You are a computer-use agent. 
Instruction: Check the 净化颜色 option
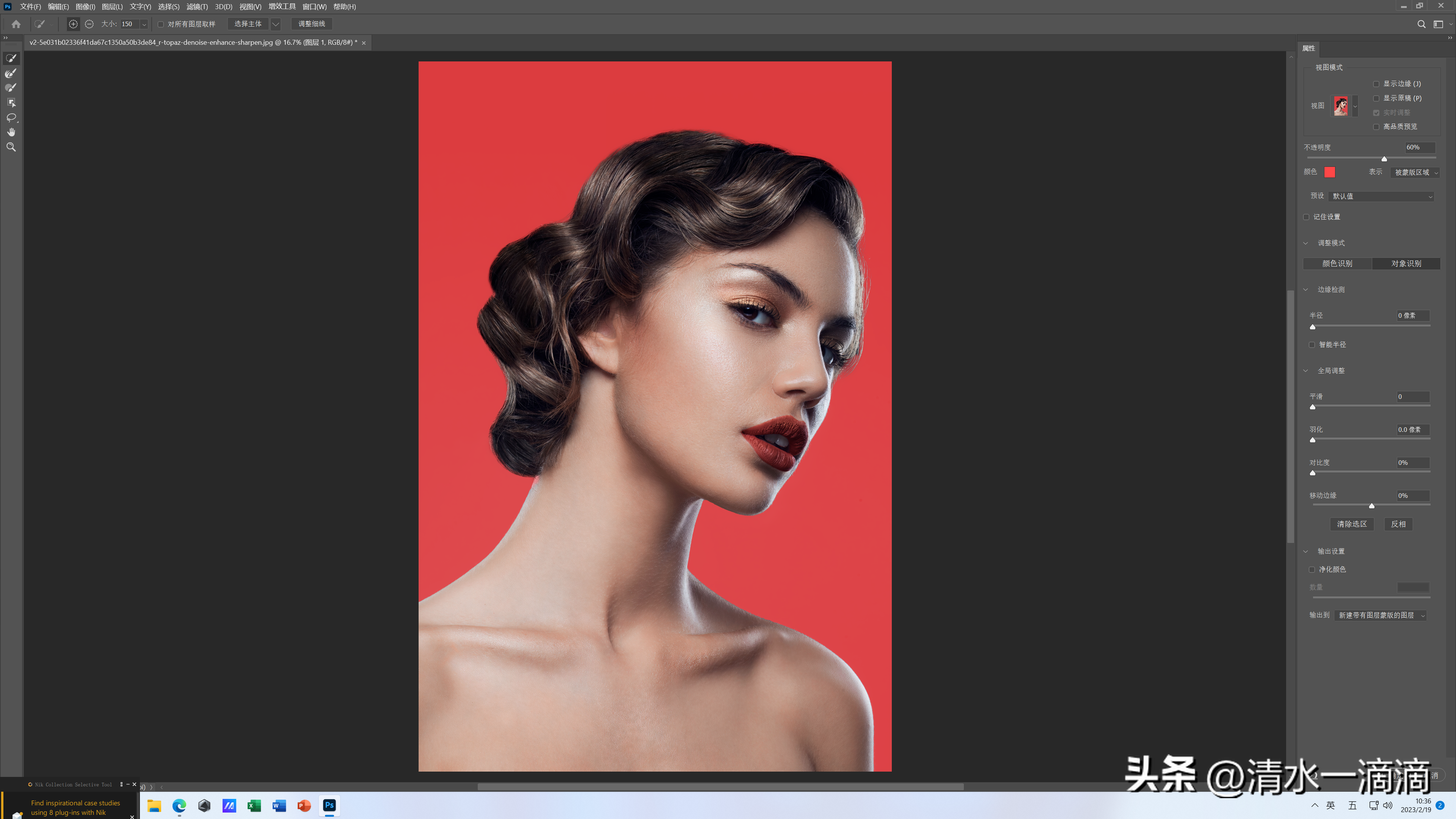coord(1312,569)
